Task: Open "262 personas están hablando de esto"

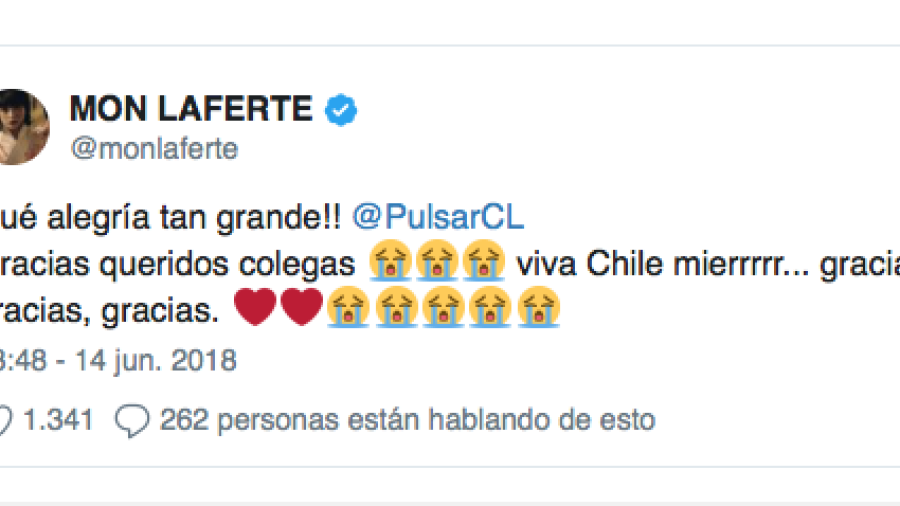Action: tap(407, 420)
